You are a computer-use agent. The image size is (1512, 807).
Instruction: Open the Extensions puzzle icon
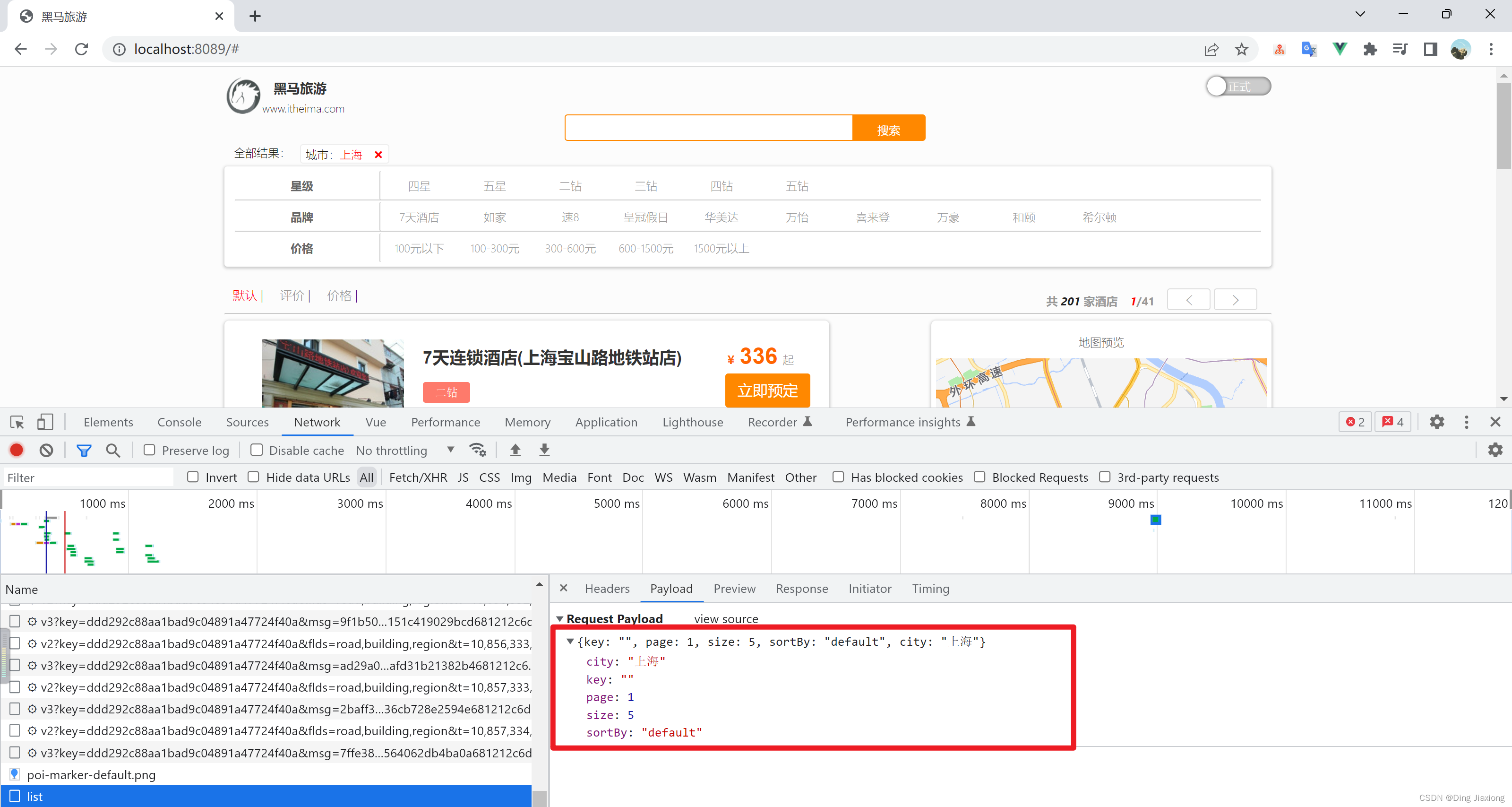[1370, 49]
